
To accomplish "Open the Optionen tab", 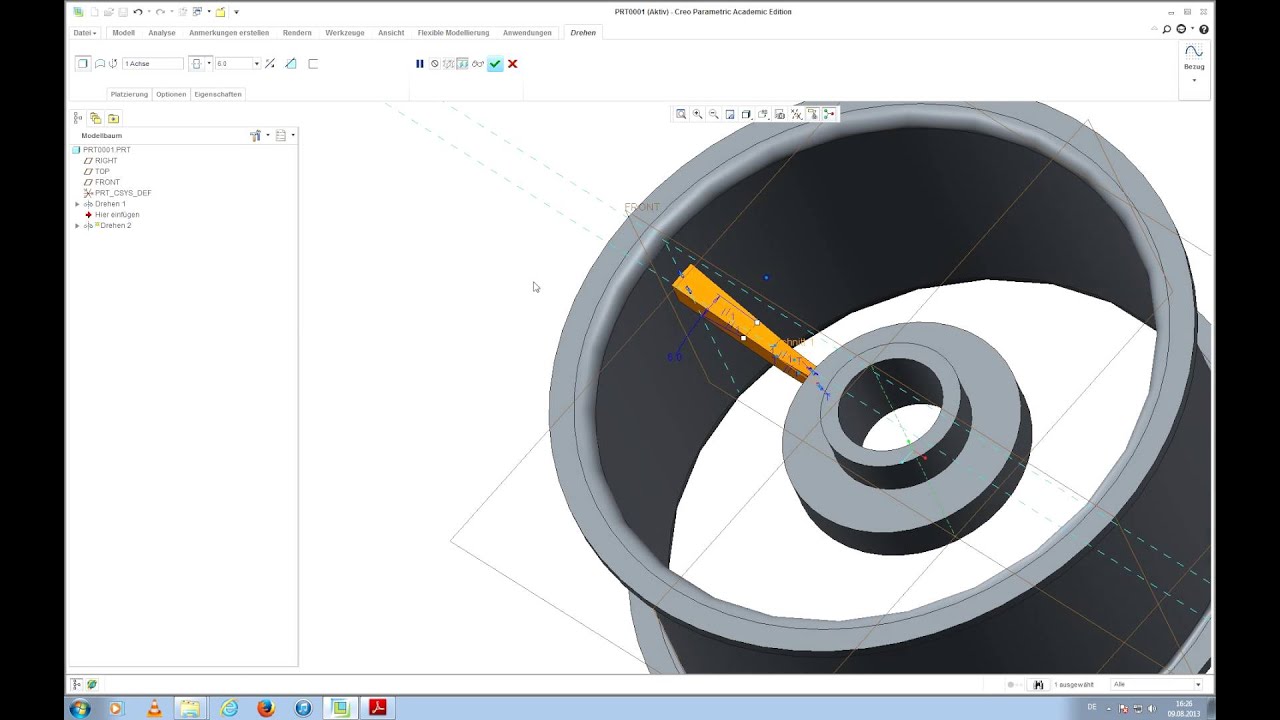I will click(x=171, y=94).
